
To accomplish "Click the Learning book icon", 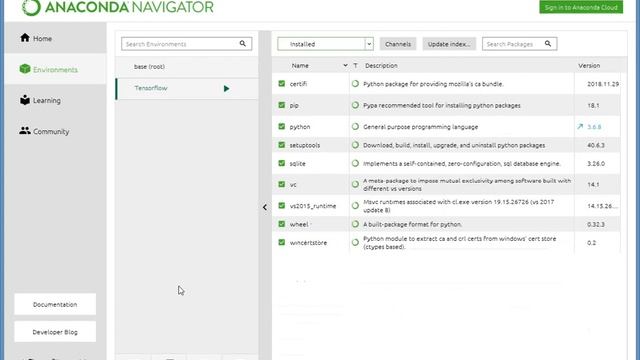I will (24, 100).
